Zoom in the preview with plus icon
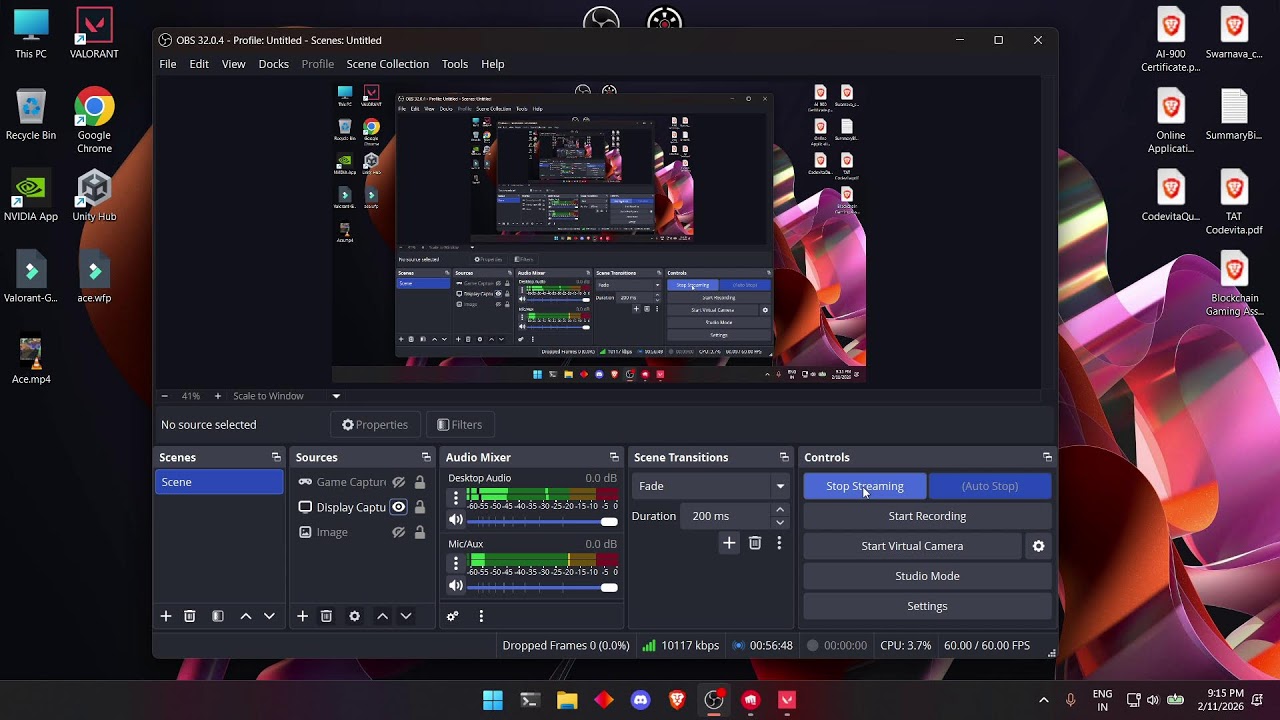Image resolution: width=1280 pixels, height=720 pixels. click(x=217, y=396)
